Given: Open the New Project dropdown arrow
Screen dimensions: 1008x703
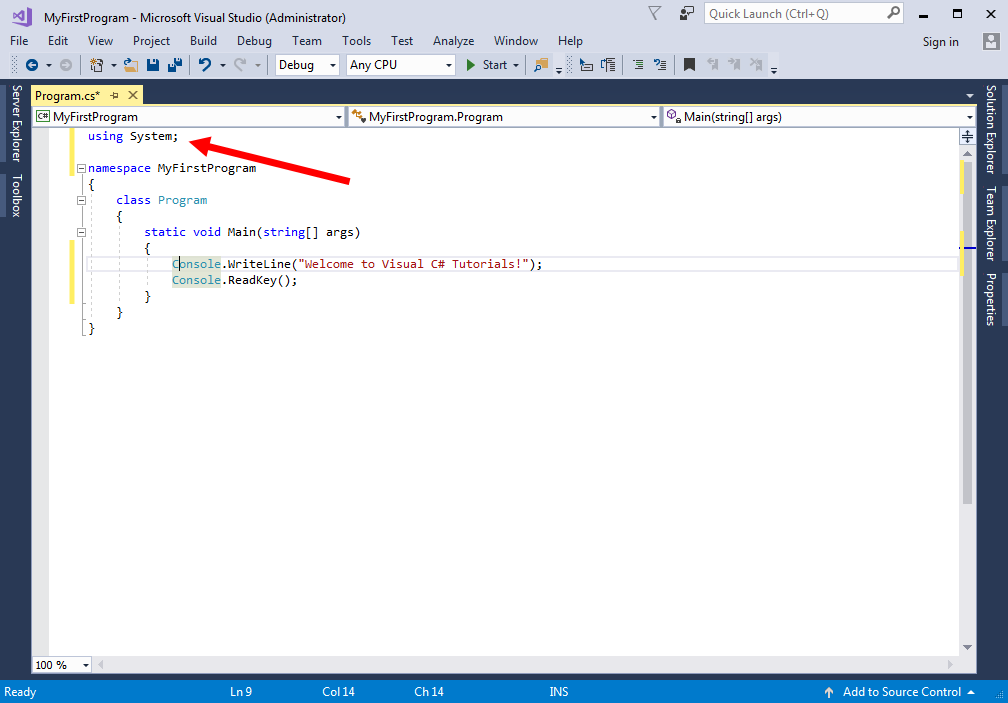Looking at the screenshot, I should (x=113, y=65).
